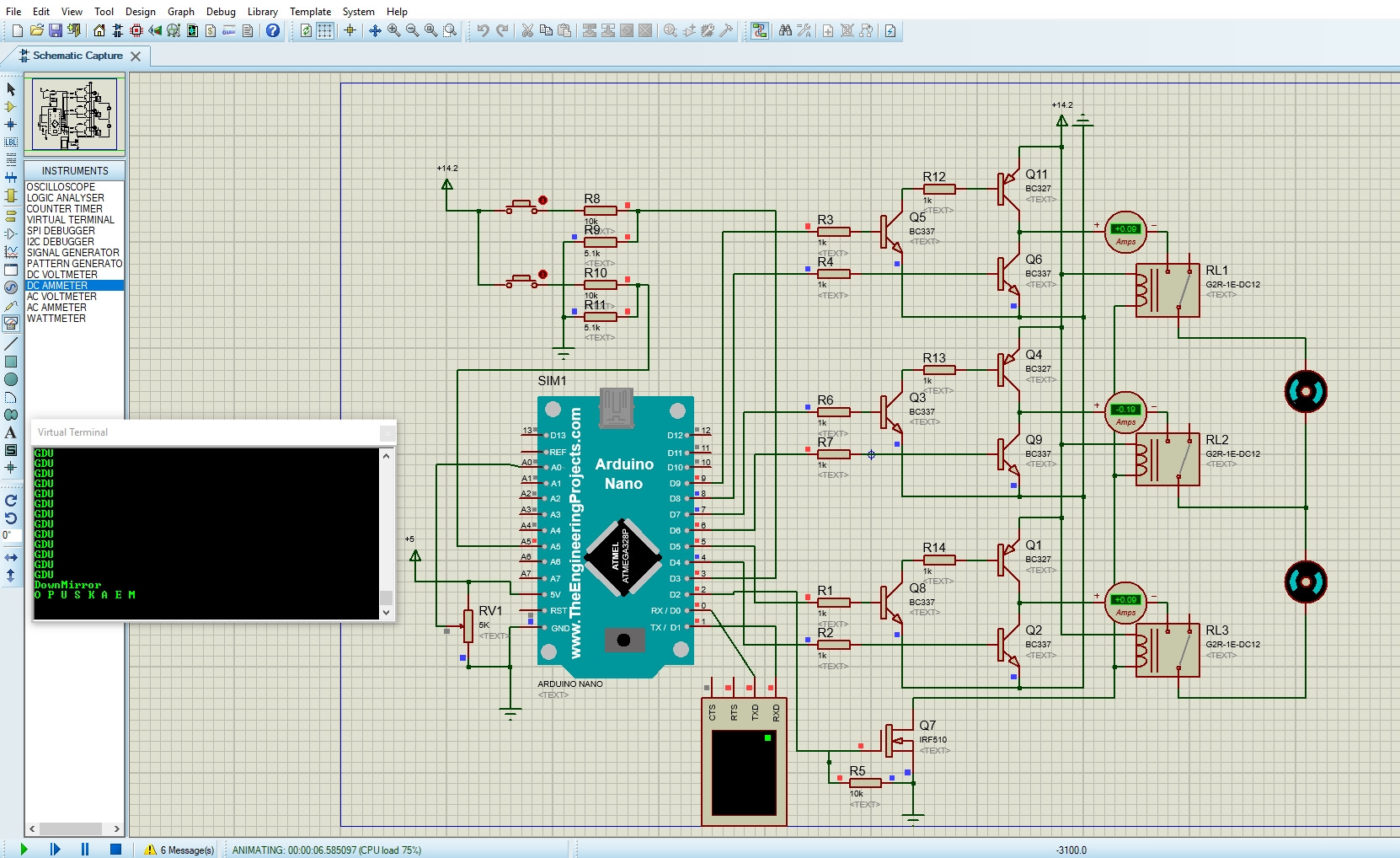Select the Graph Mode tool
Image resolution: width=1400 pixels, height=858 pixels.
pos(11,251)
